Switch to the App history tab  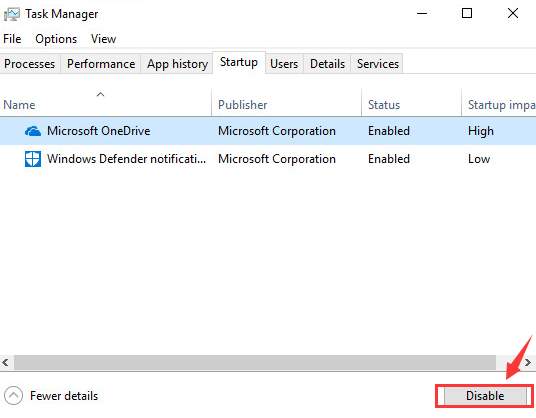[x=177, y=64]
